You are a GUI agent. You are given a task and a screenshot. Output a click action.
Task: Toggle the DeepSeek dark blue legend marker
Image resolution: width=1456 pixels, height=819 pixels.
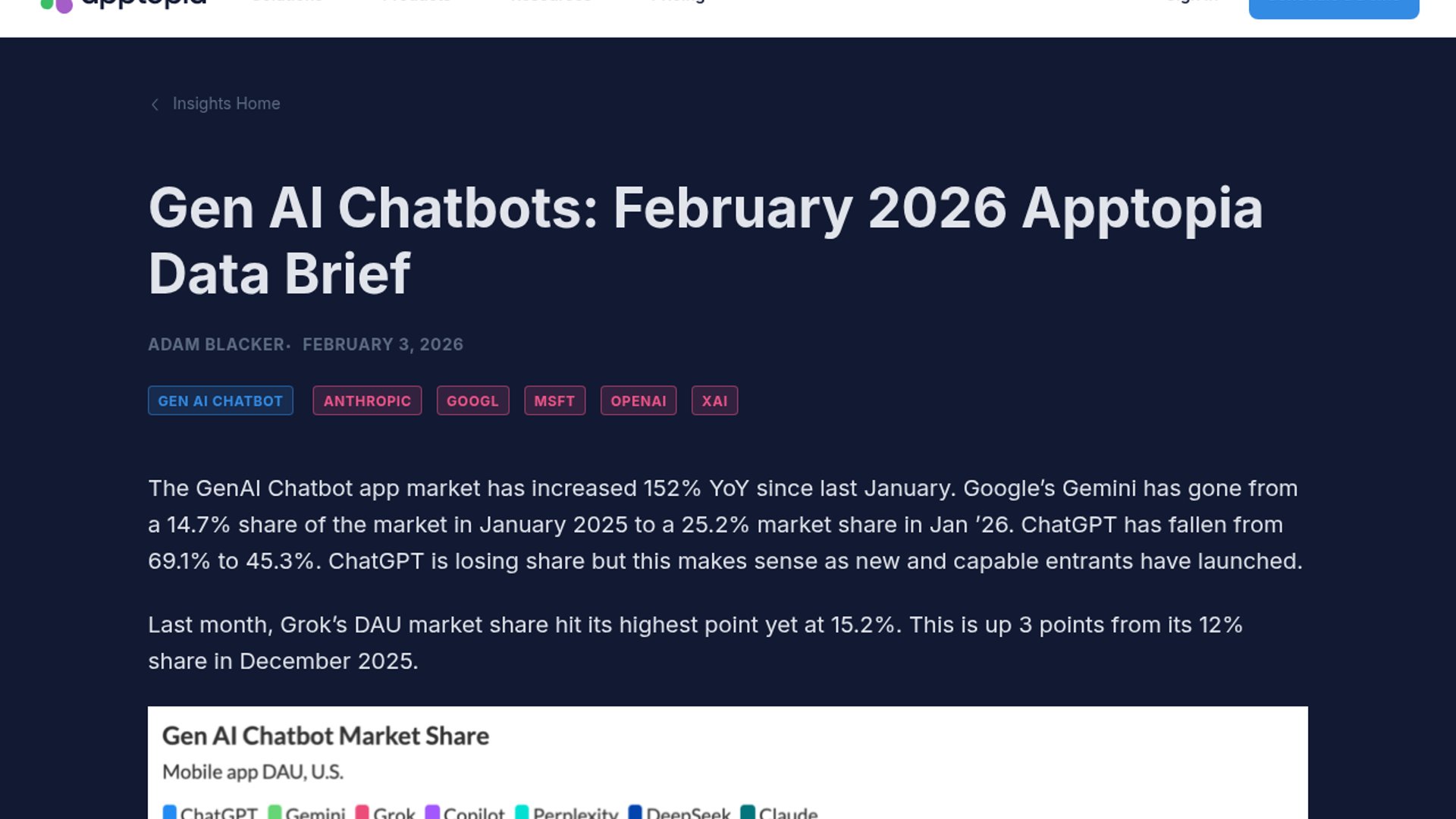(x=635, y=812)
